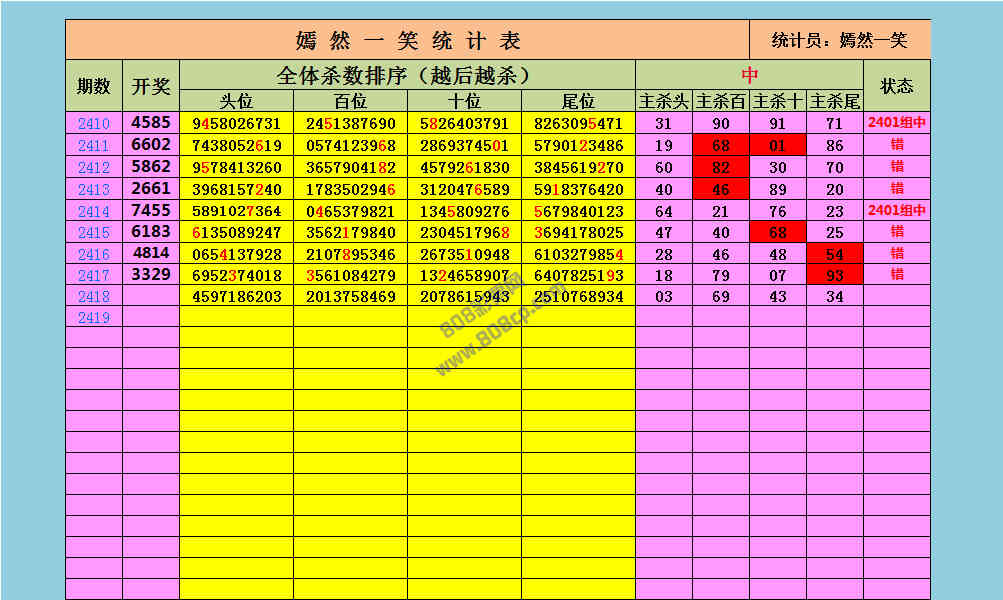The height and width of the screenshot is (600, 1003).
Task: Click the red highlighted 82 cell
Action: tap(721, 168)
